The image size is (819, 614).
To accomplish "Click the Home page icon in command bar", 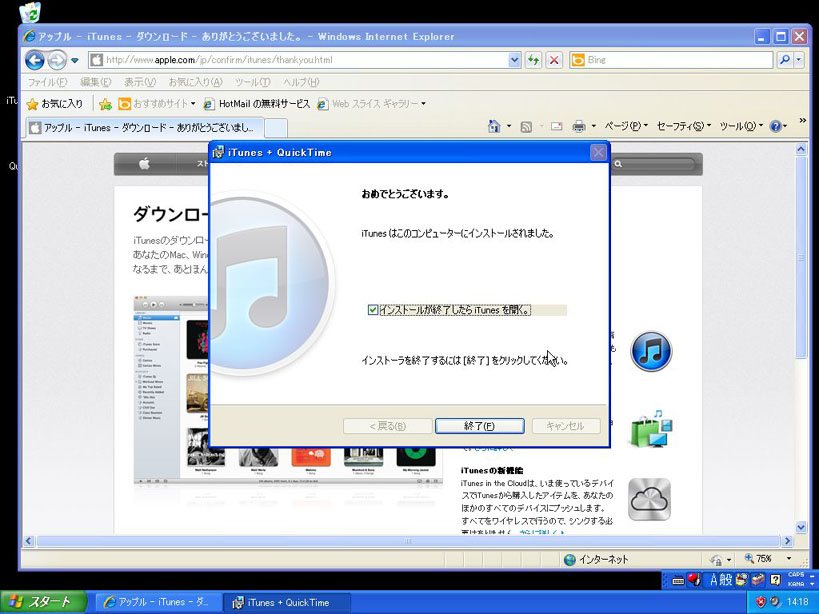I will (x=494, y=126).
